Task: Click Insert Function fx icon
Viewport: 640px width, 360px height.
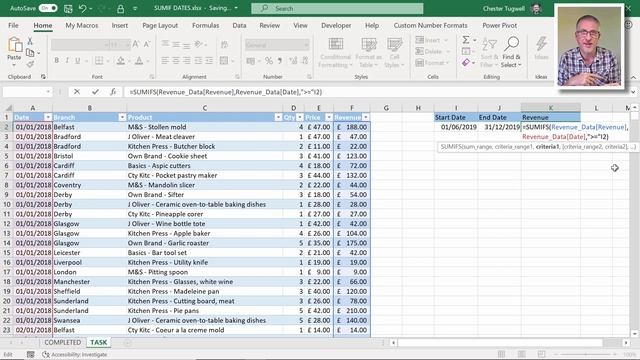Action: 113,92
